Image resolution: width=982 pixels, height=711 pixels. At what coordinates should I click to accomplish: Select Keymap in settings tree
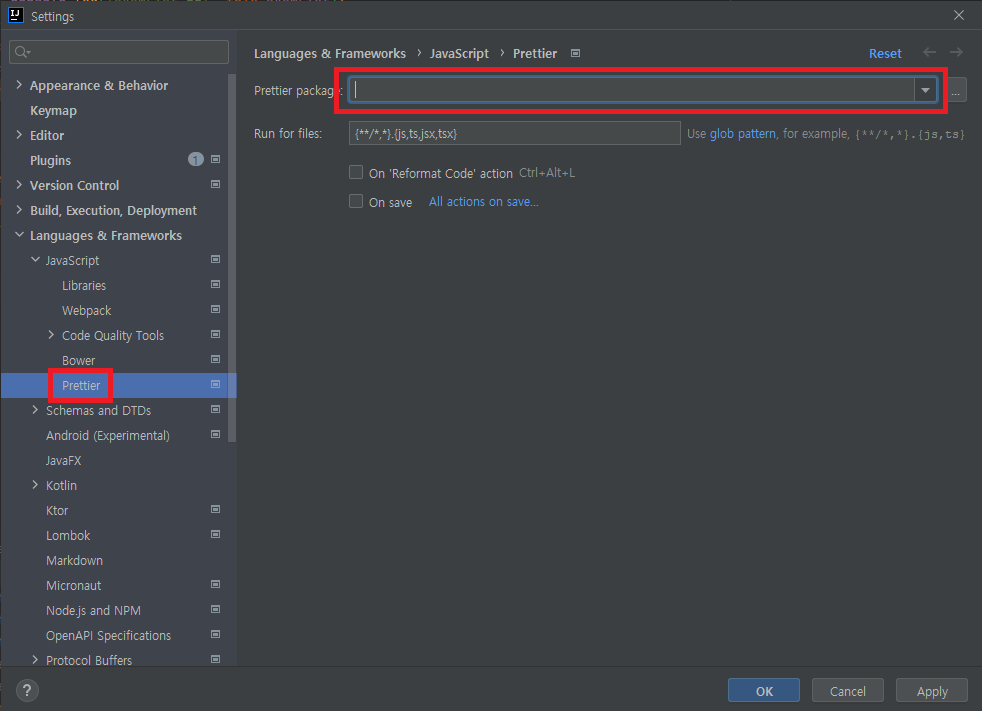pyautogui.click(x=53, y=110)
